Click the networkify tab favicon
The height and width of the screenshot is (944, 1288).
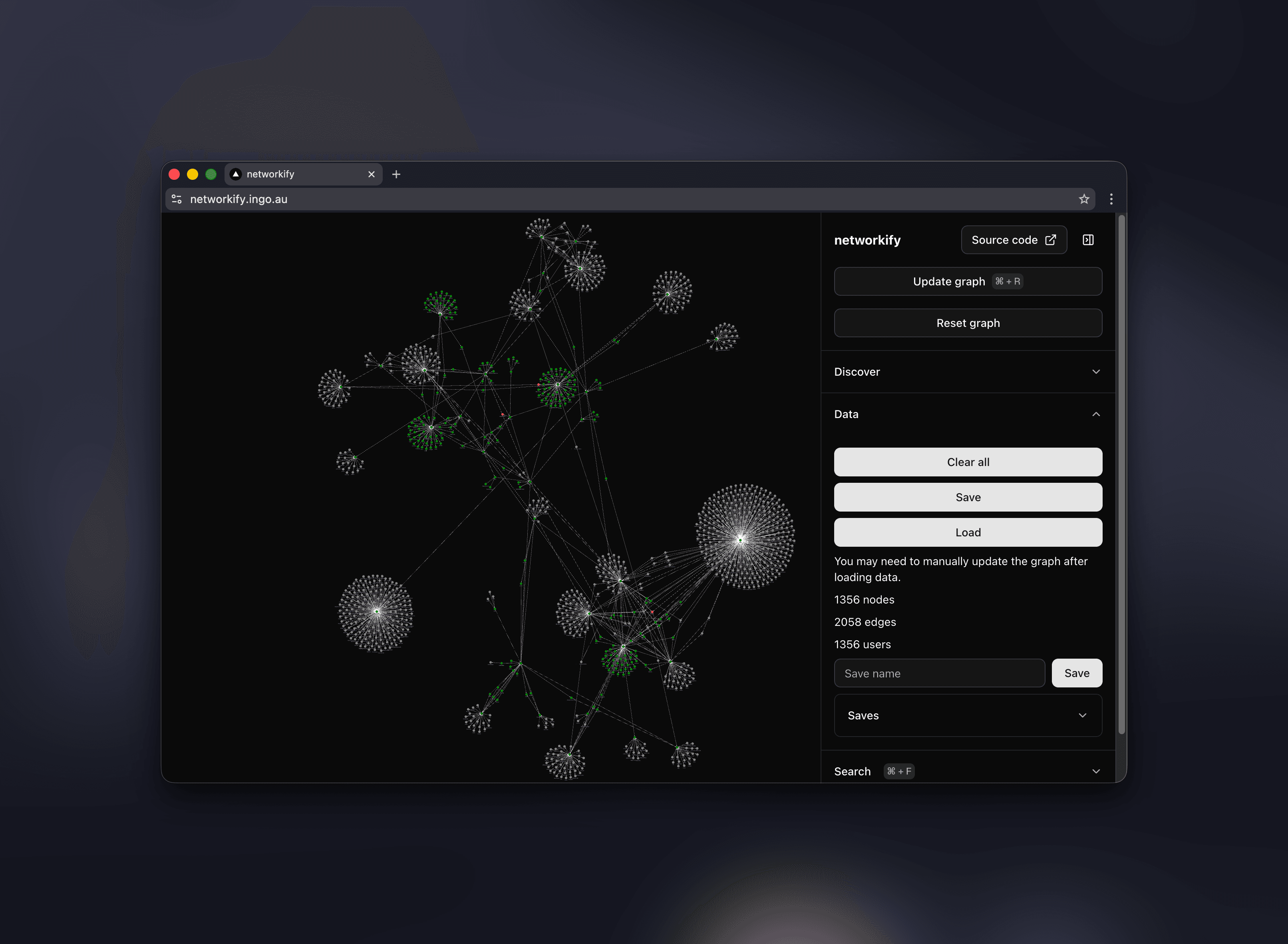click(x=235, y=174)
